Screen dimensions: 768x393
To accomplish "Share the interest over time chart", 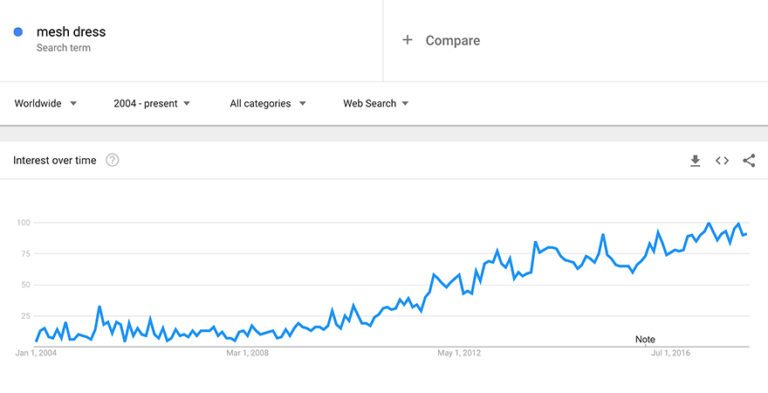I will 749,161.
